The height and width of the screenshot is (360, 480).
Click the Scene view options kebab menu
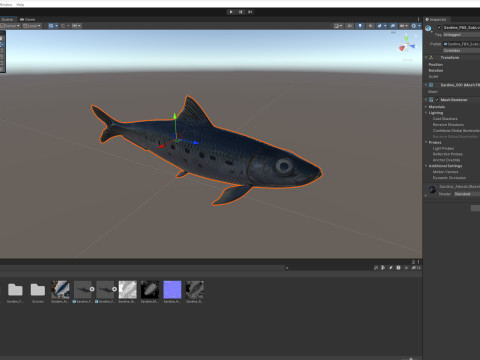tap(418, 20)
